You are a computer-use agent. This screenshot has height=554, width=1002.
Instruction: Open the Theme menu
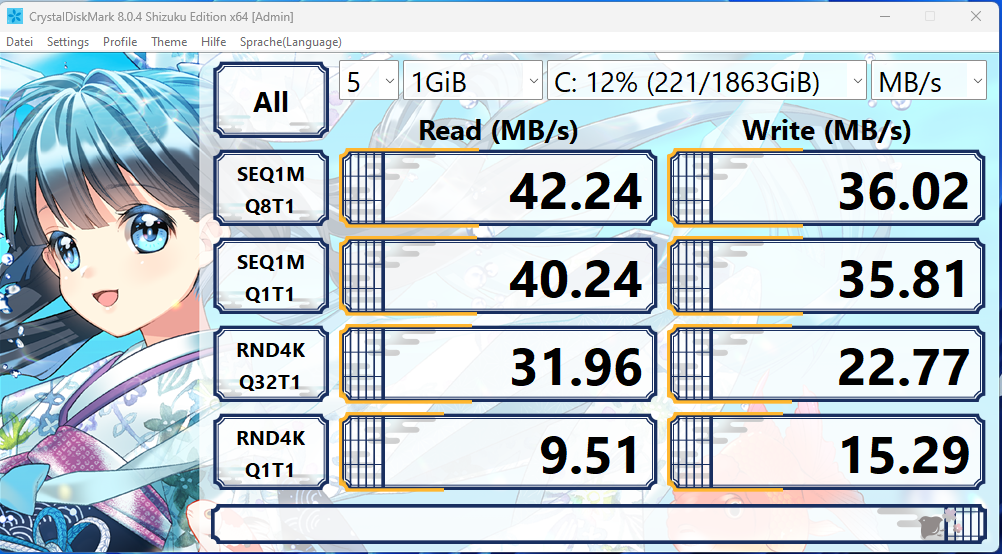click(169, 42)
